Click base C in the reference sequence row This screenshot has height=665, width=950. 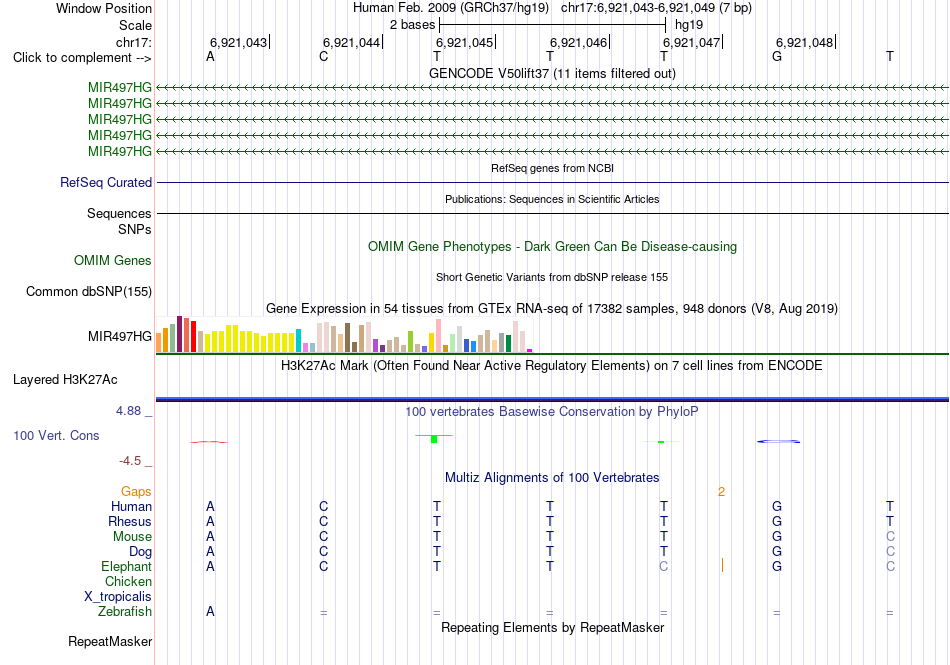click(324, 56)
